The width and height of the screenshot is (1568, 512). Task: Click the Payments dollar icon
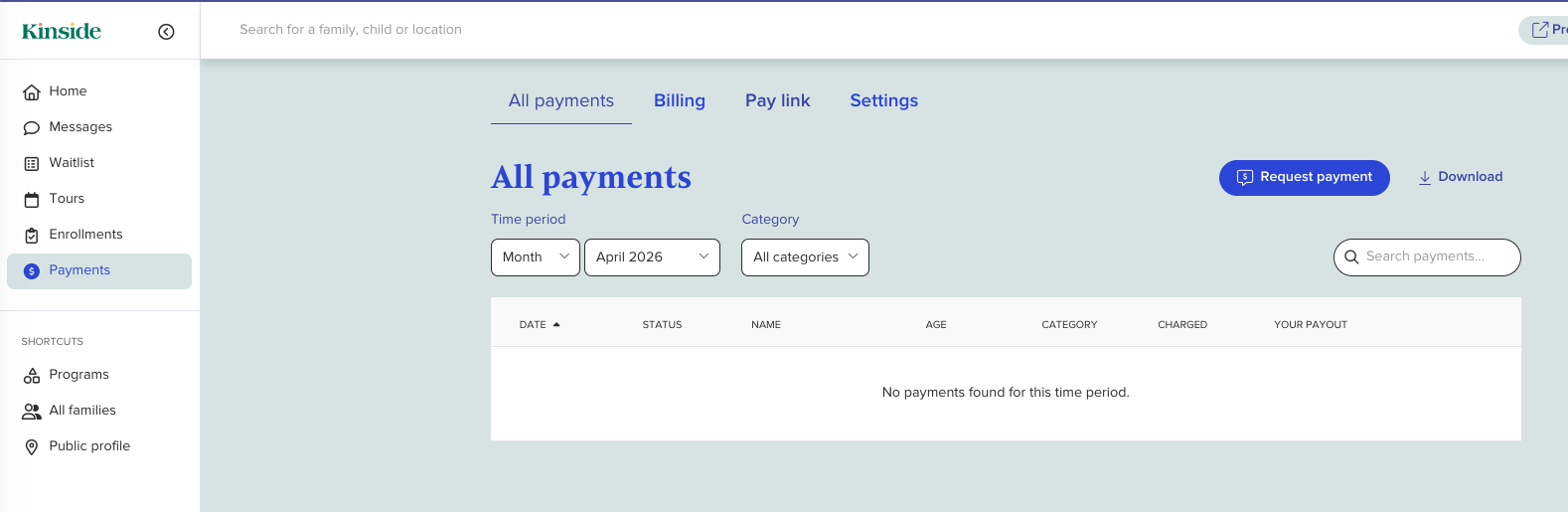(32, 270)
